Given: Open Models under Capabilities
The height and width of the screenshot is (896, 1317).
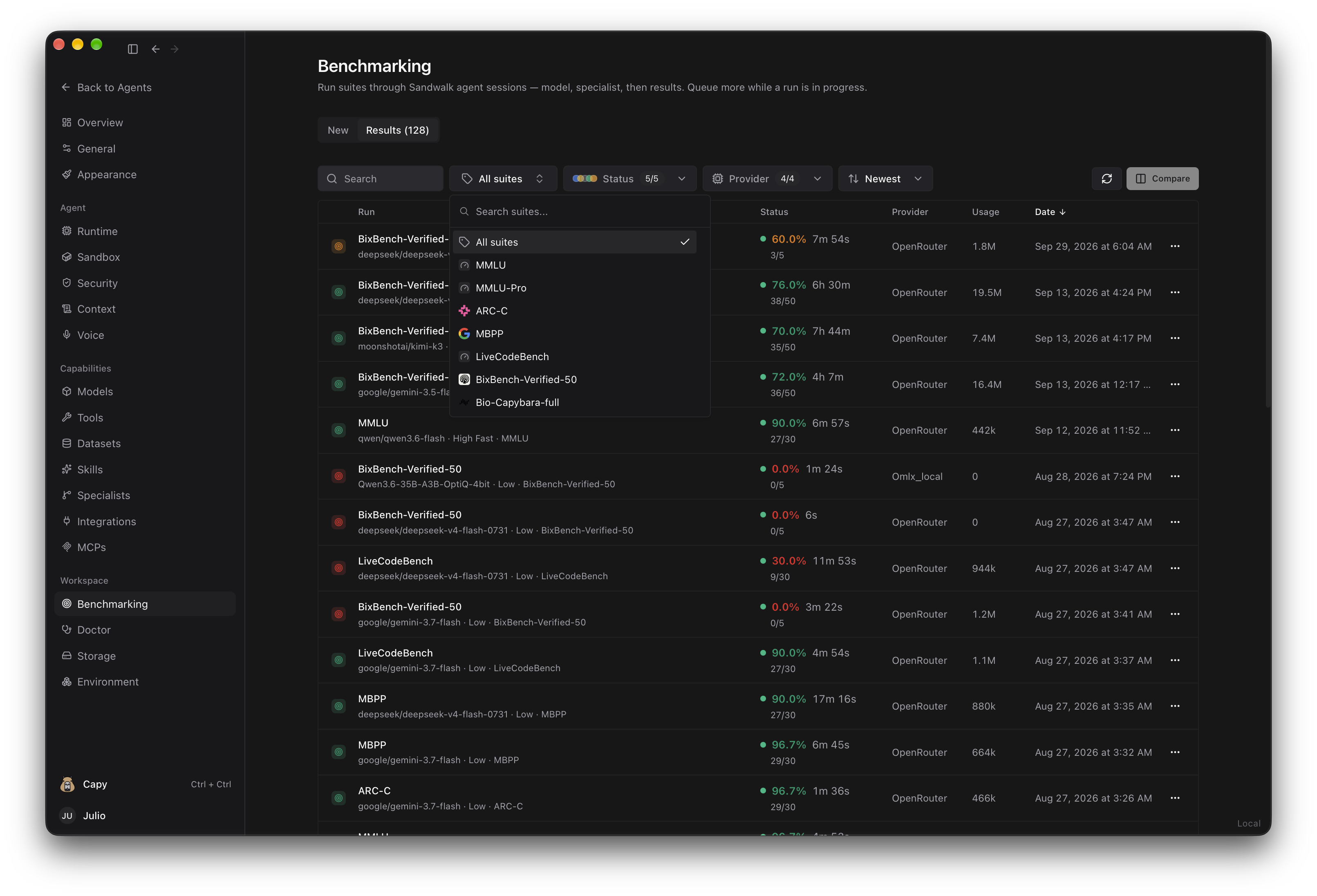Looking at the screenshot, I should (145, 392).
